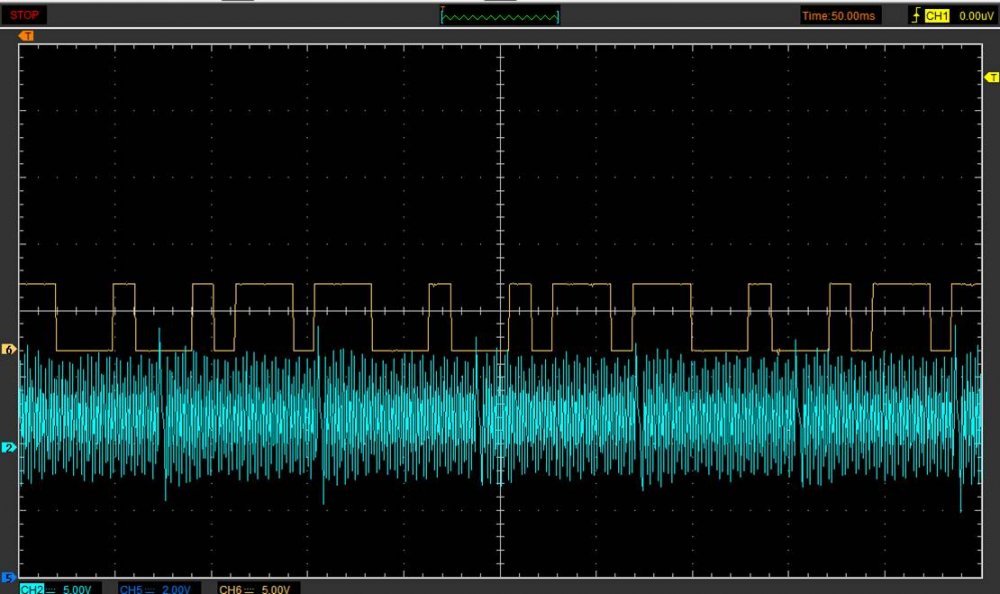
Task: Click the red STOP run-status indicator
Action: (25, 15)
